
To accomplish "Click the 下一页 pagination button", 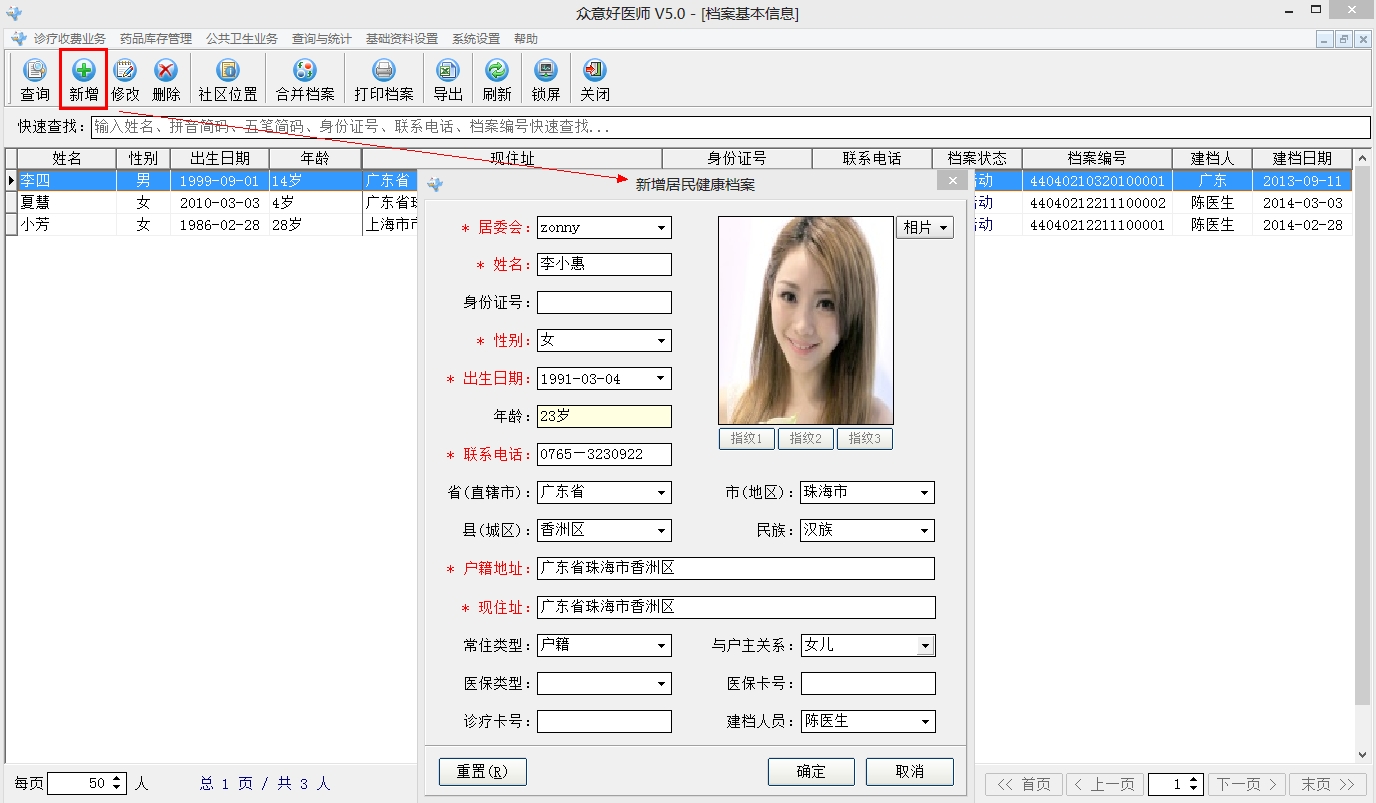I will coord(1247,785).
